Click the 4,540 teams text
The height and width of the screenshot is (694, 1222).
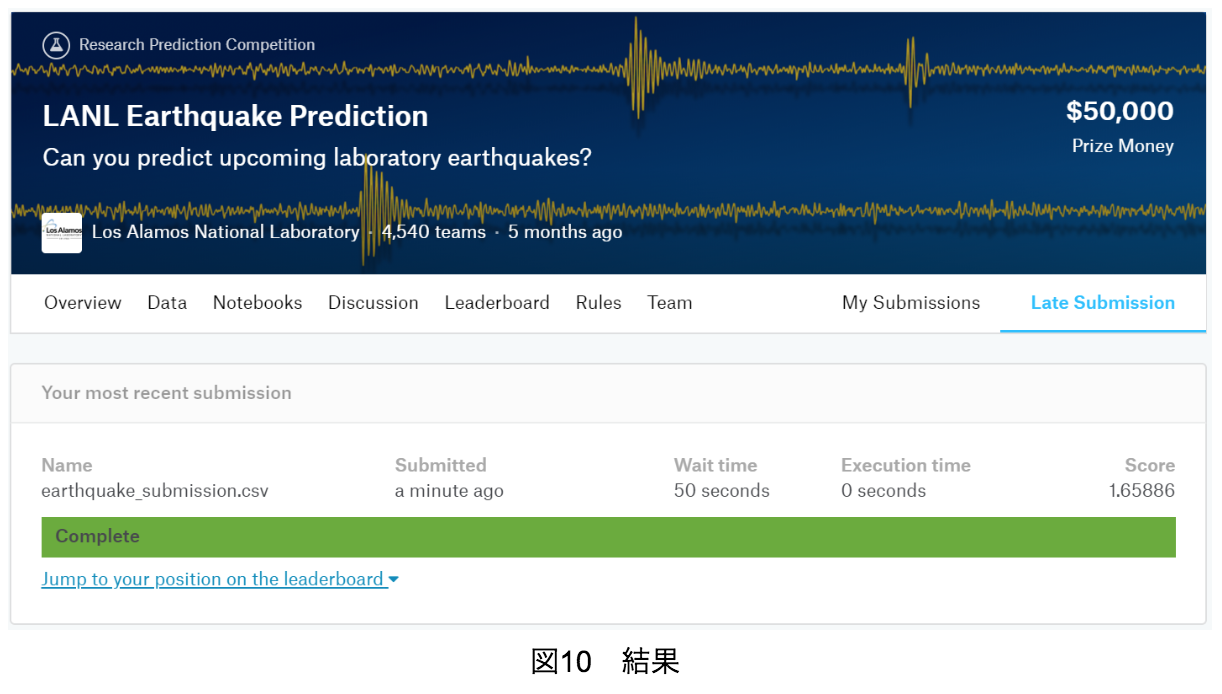[434, 232]
